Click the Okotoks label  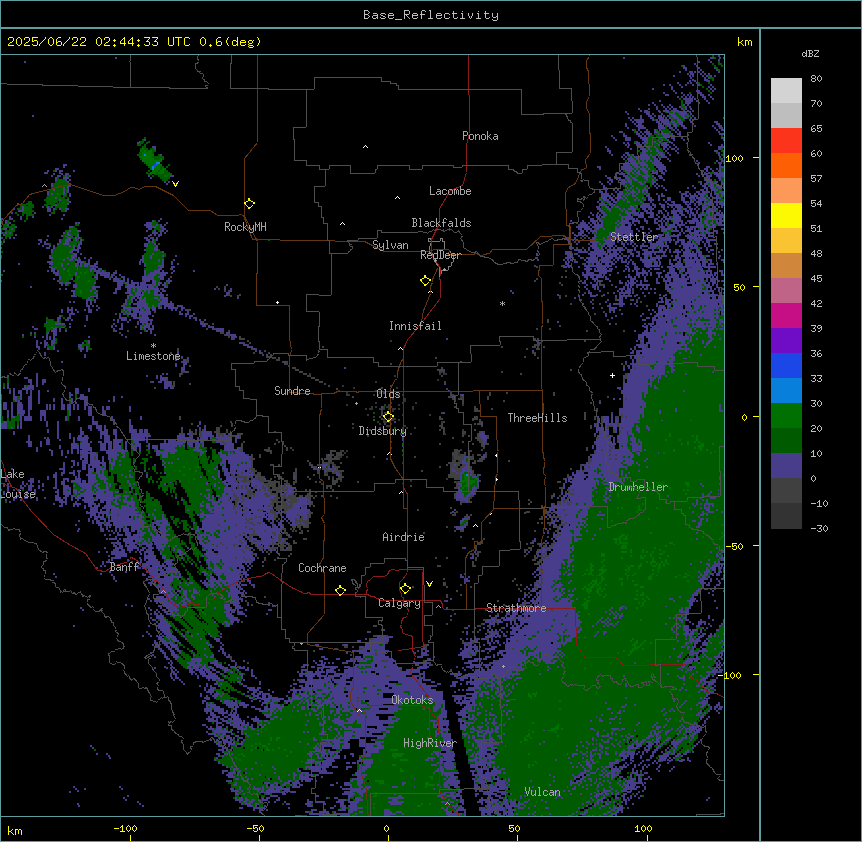pos(412,700)
